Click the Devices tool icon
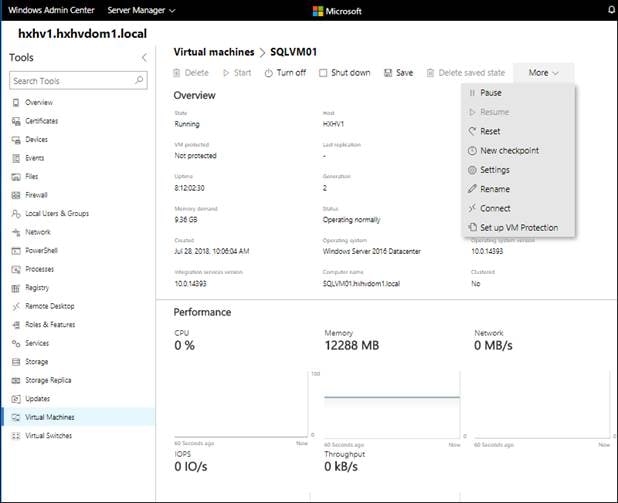Screen dimensions: 618x503 click(x=16, y=140)
